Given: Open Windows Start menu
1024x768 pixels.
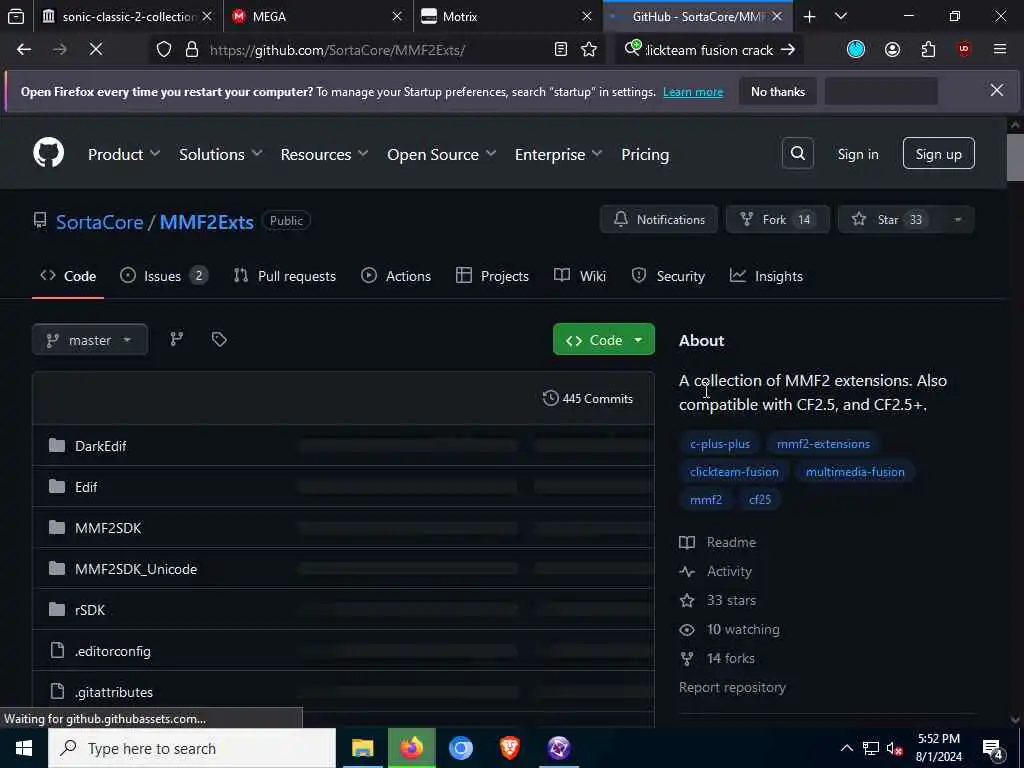Looking at the screenshot, I should click(x=24, y=748).
